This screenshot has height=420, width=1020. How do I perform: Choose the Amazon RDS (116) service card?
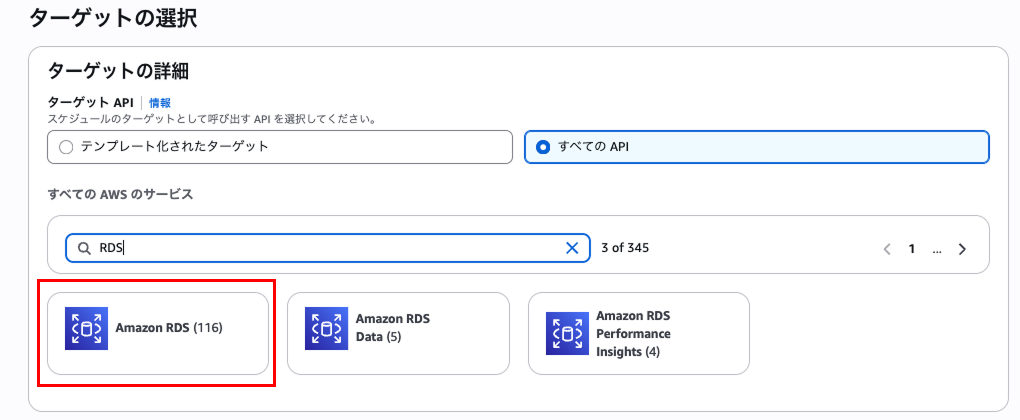[x=158, y=334]
